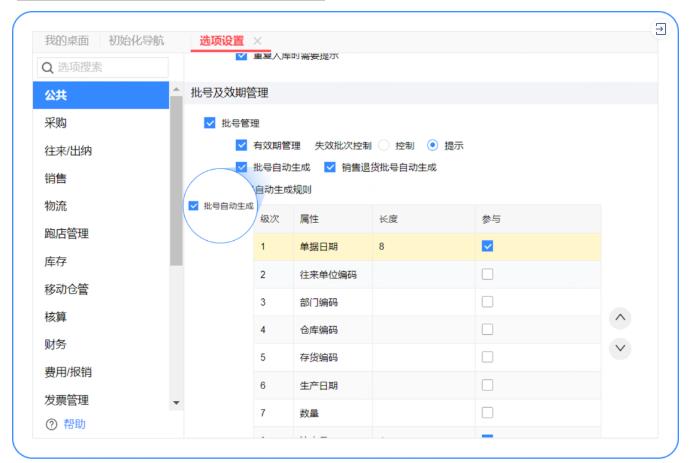Switch to the 初始化导航 tab
Screen dimensions: 690x463
pyautogui.click(x=136, y=41)
